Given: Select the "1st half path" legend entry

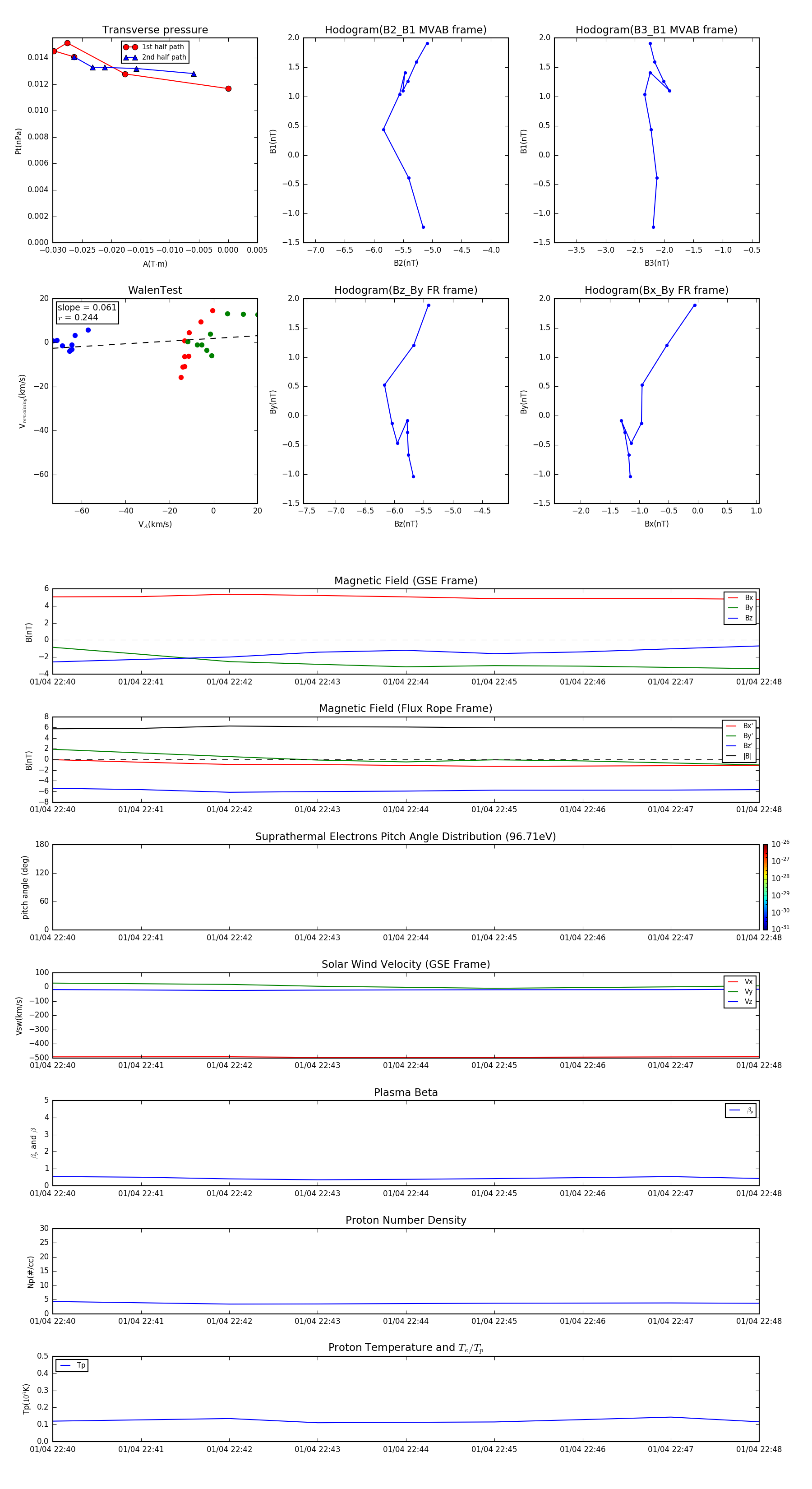Looking at the screenshot, I should pyautogui.click(x=154, y=47).
